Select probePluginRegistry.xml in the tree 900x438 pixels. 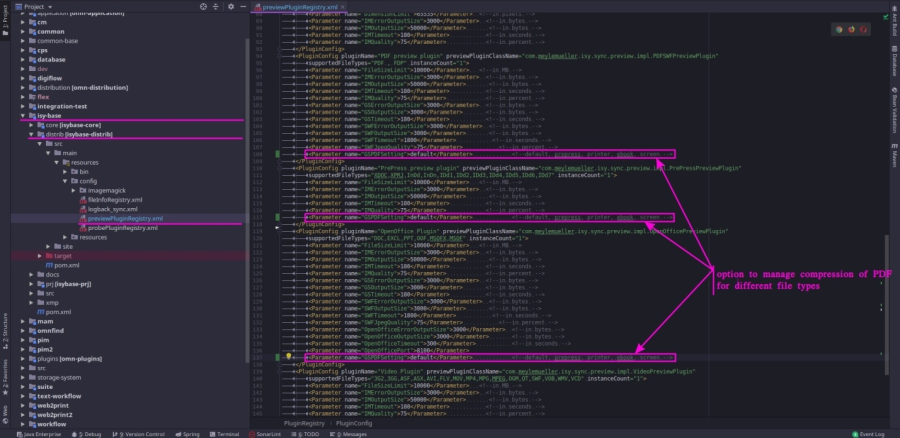click(x=122, y=227)
